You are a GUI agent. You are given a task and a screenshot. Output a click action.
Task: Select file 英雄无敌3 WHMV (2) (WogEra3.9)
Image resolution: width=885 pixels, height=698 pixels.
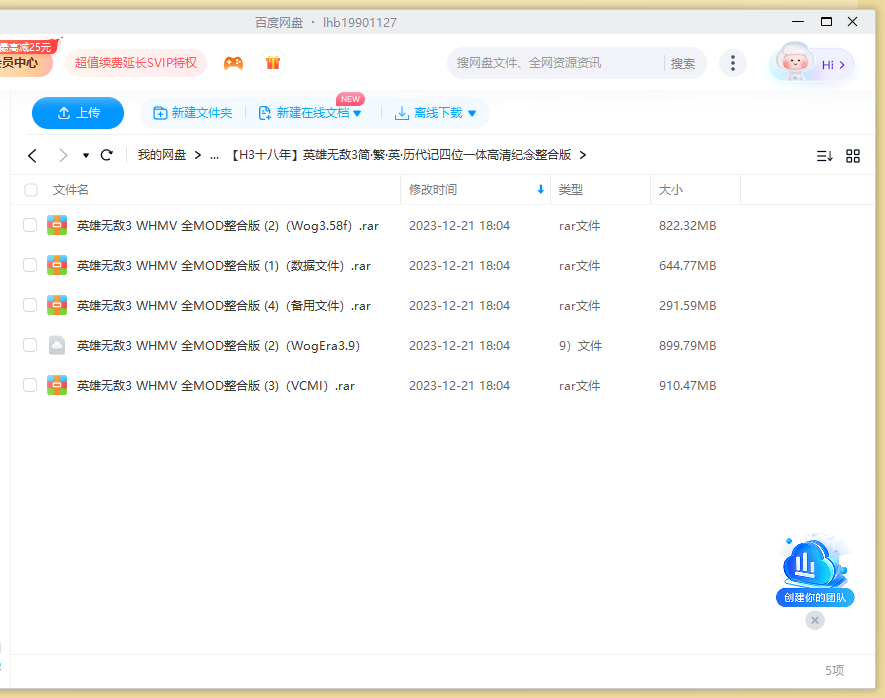tap(218, 346)
